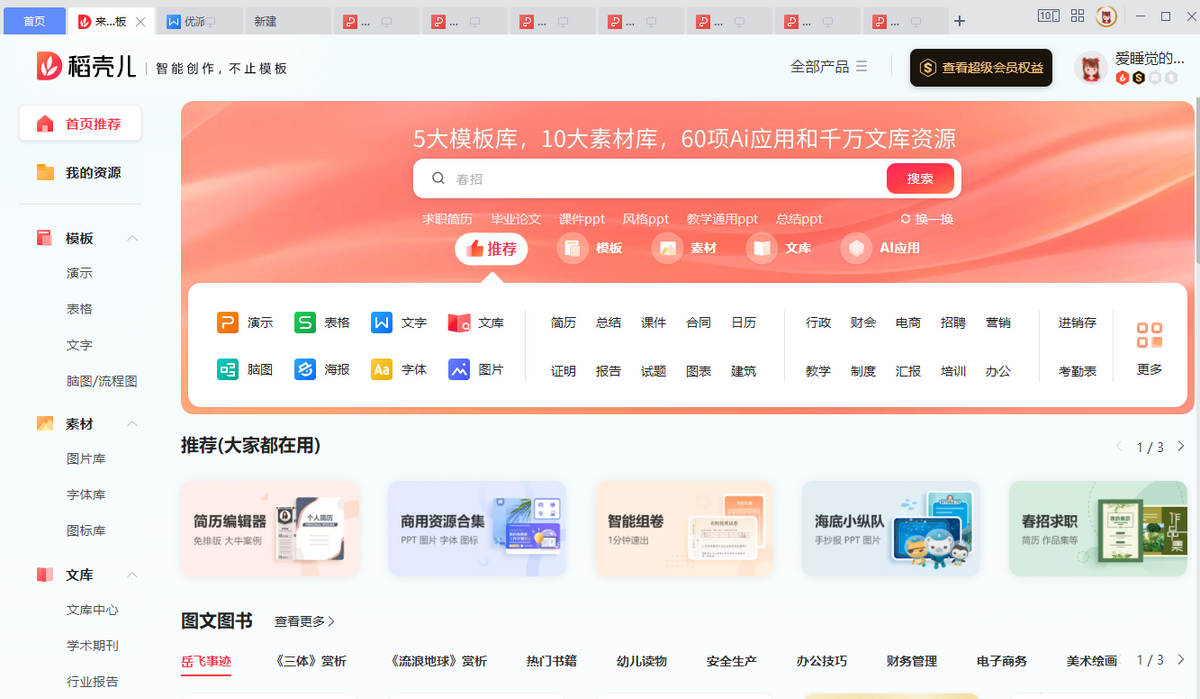Open the 全部产品 menu
This screenshot has width=1200, height=699.
(828, 66)
